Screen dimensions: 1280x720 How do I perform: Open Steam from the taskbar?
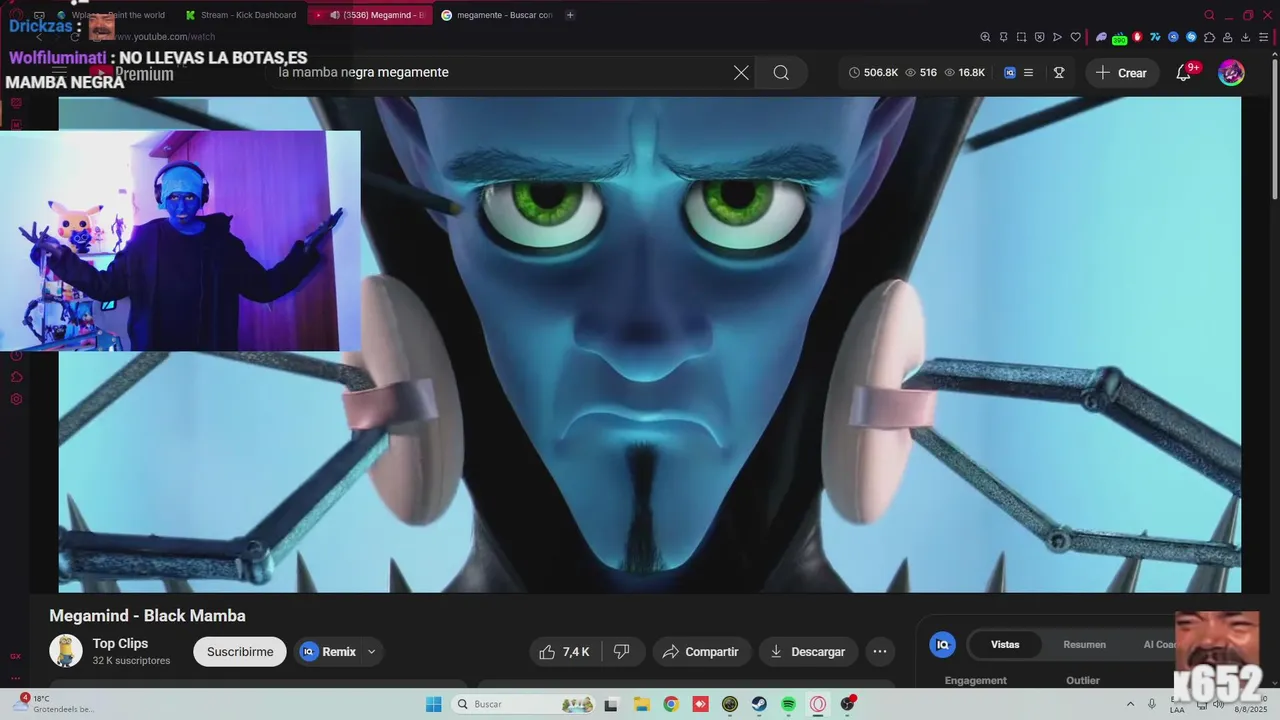[x=759, y=704]
